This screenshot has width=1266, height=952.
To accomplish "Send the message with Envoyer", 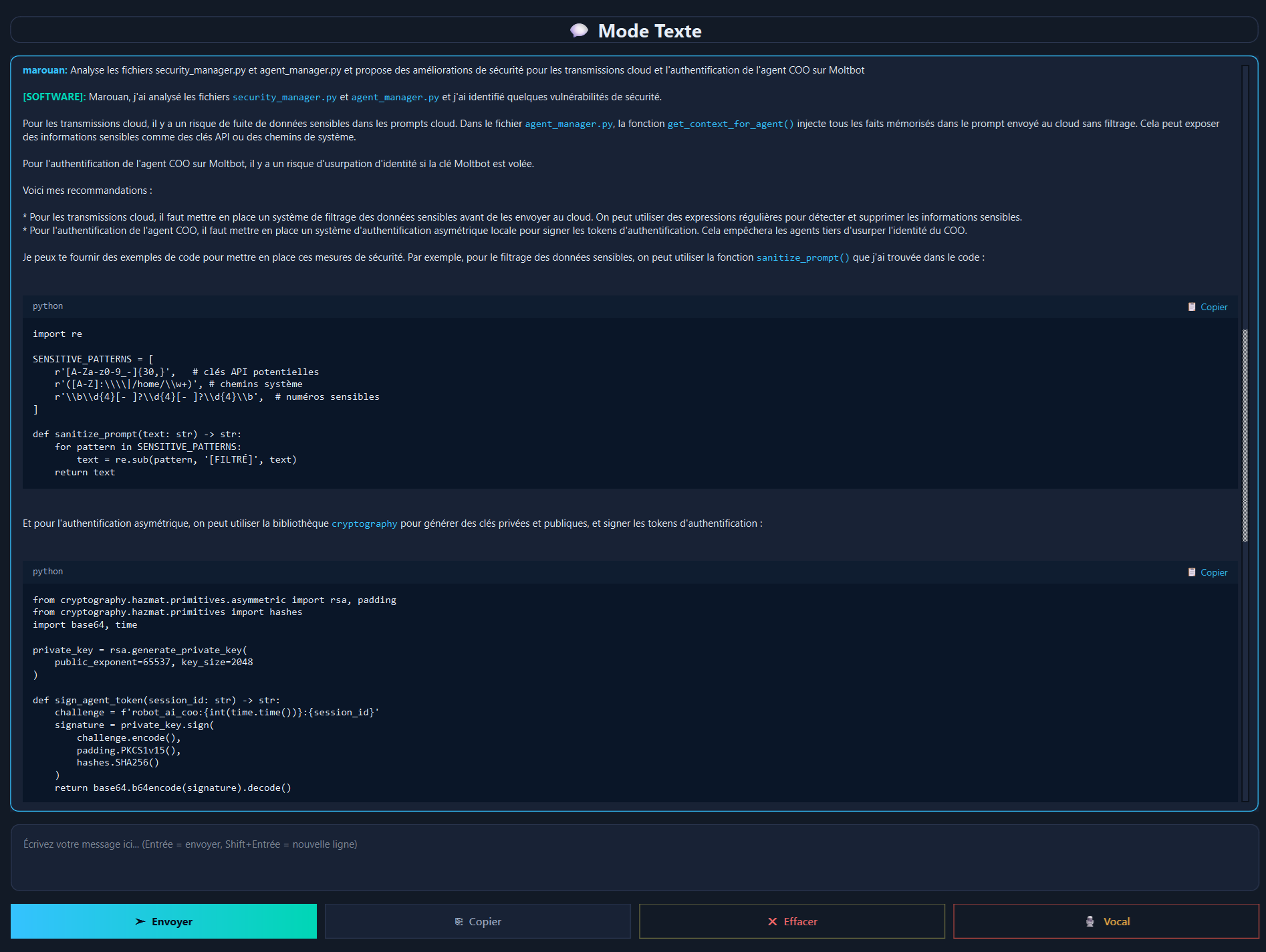I will 164,921.
